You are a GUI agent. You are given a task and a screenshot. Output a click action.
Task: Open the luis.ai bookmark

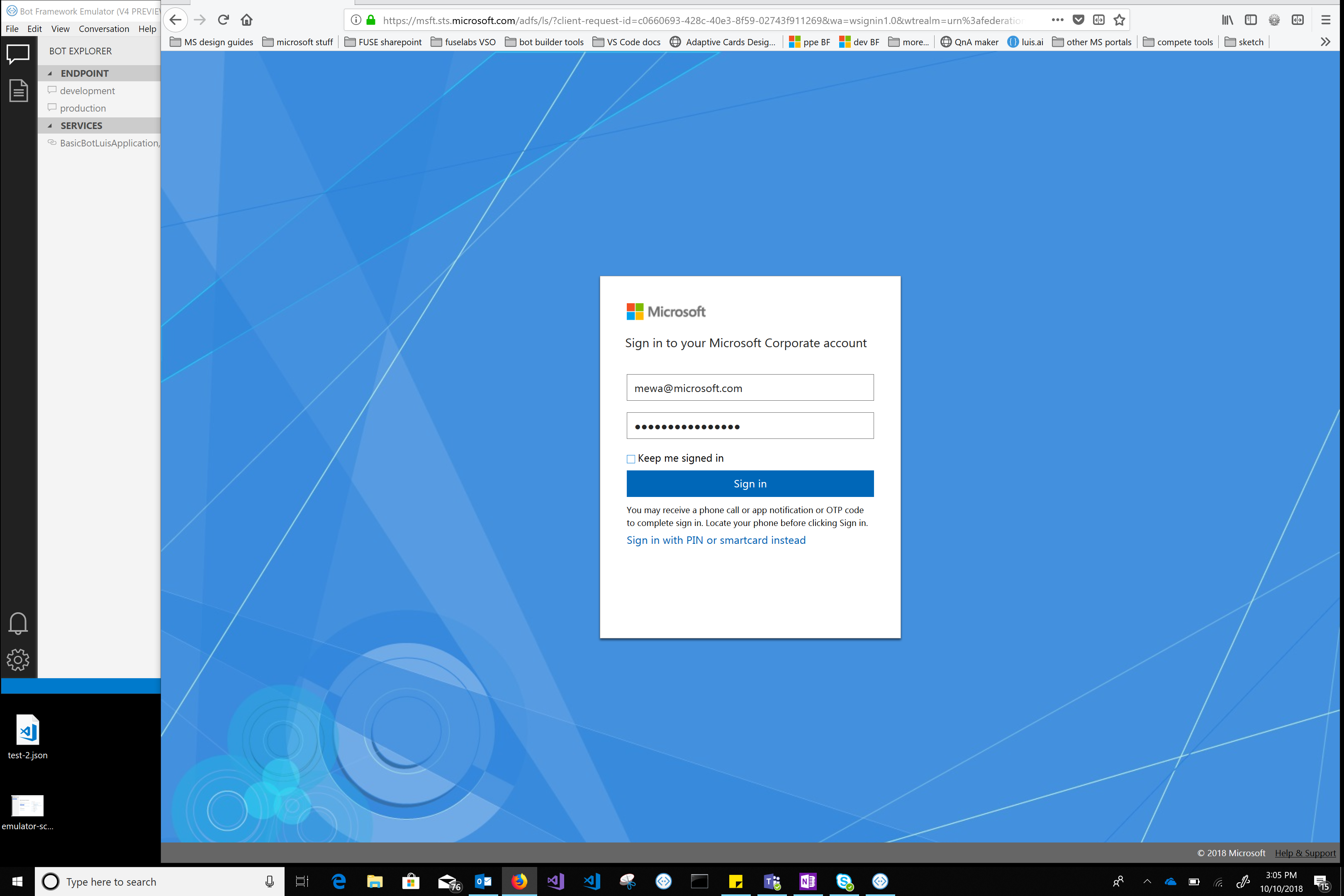(1025, 42)
